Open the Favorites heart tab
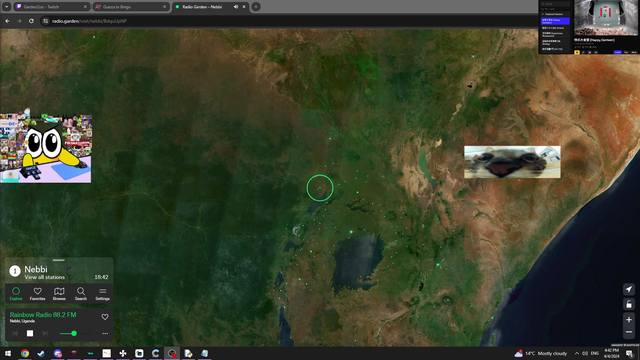The image size is (640, 360). click(x=38, y=293)
